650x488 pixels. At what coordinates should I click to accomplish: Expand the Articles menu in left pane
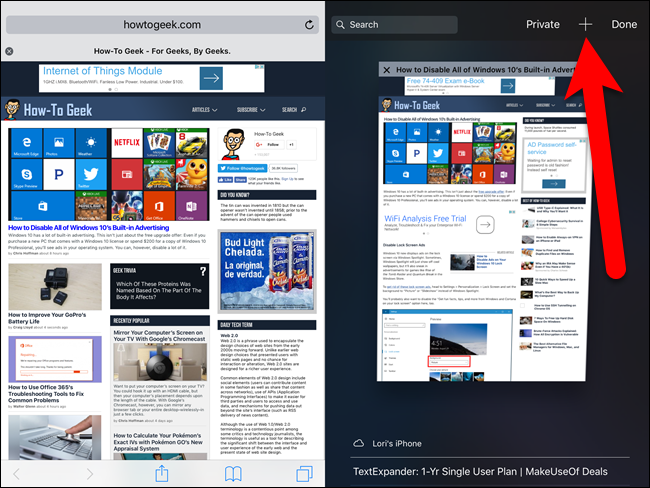coord(204,110)
